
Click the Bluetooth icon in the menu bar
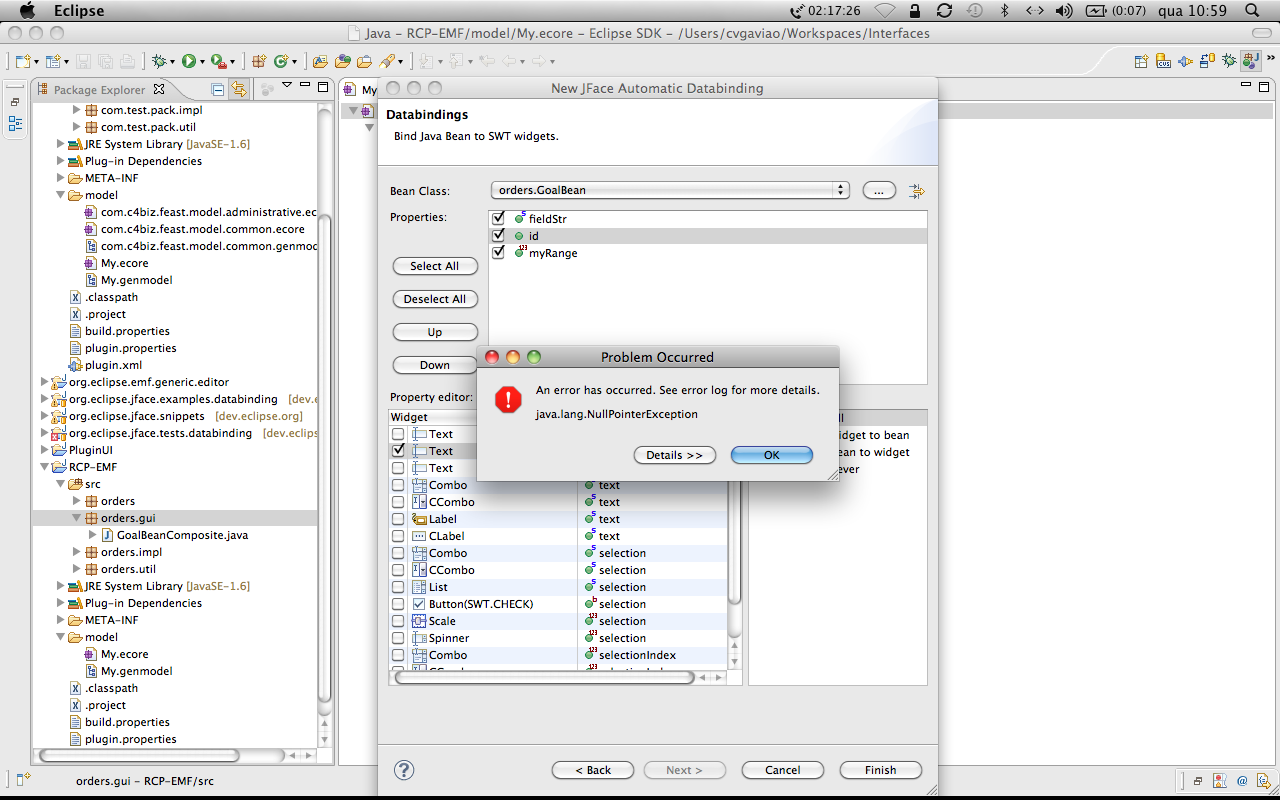point(1005,11)
